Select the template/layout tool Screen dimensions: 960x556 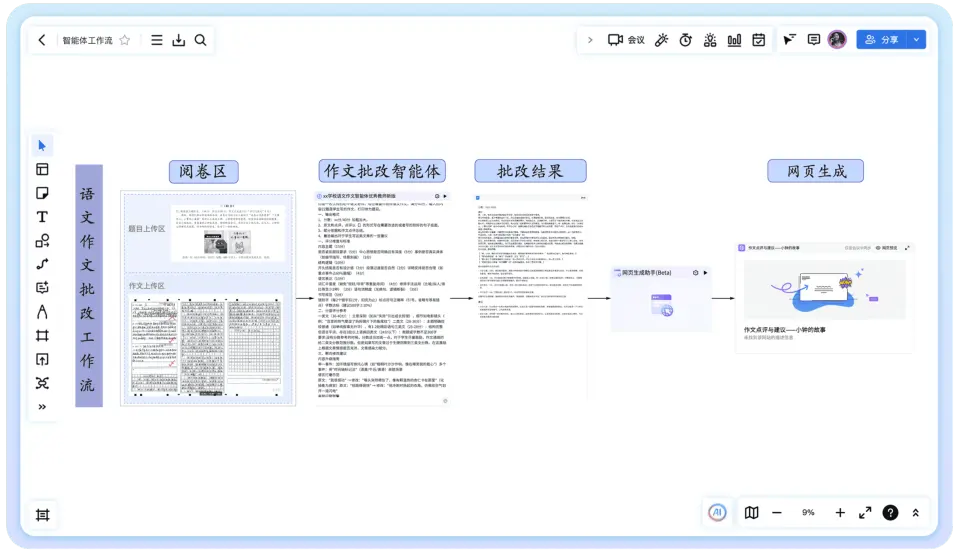(x=42, y=170)
